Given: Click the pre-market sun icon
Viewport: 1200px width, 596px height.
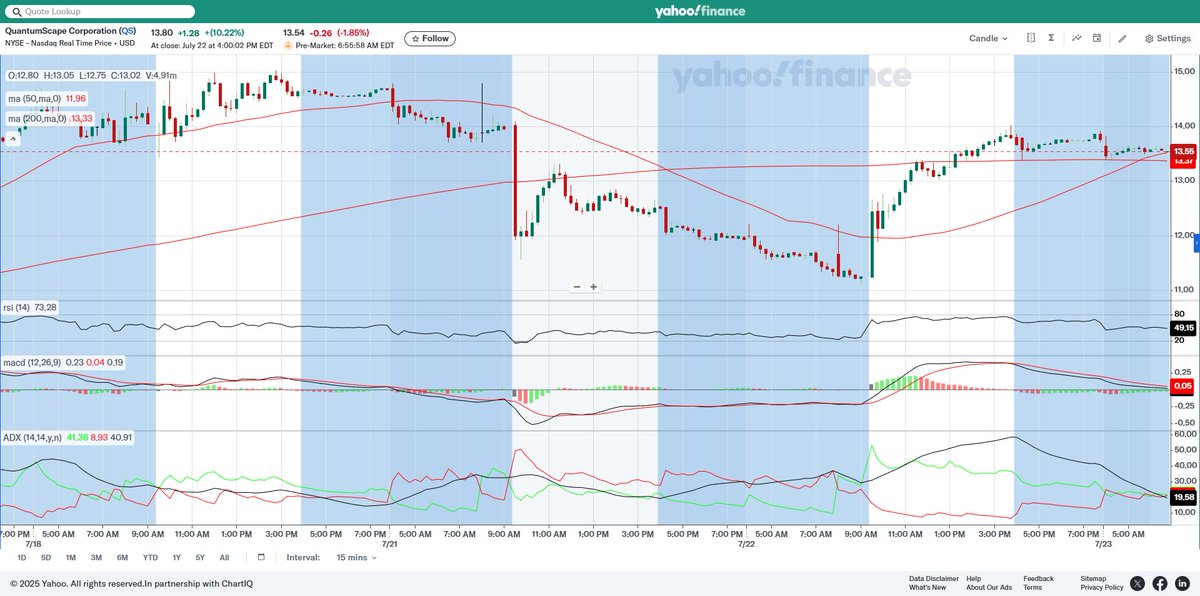Looking at the screenshot, I should tap(287, 45).
